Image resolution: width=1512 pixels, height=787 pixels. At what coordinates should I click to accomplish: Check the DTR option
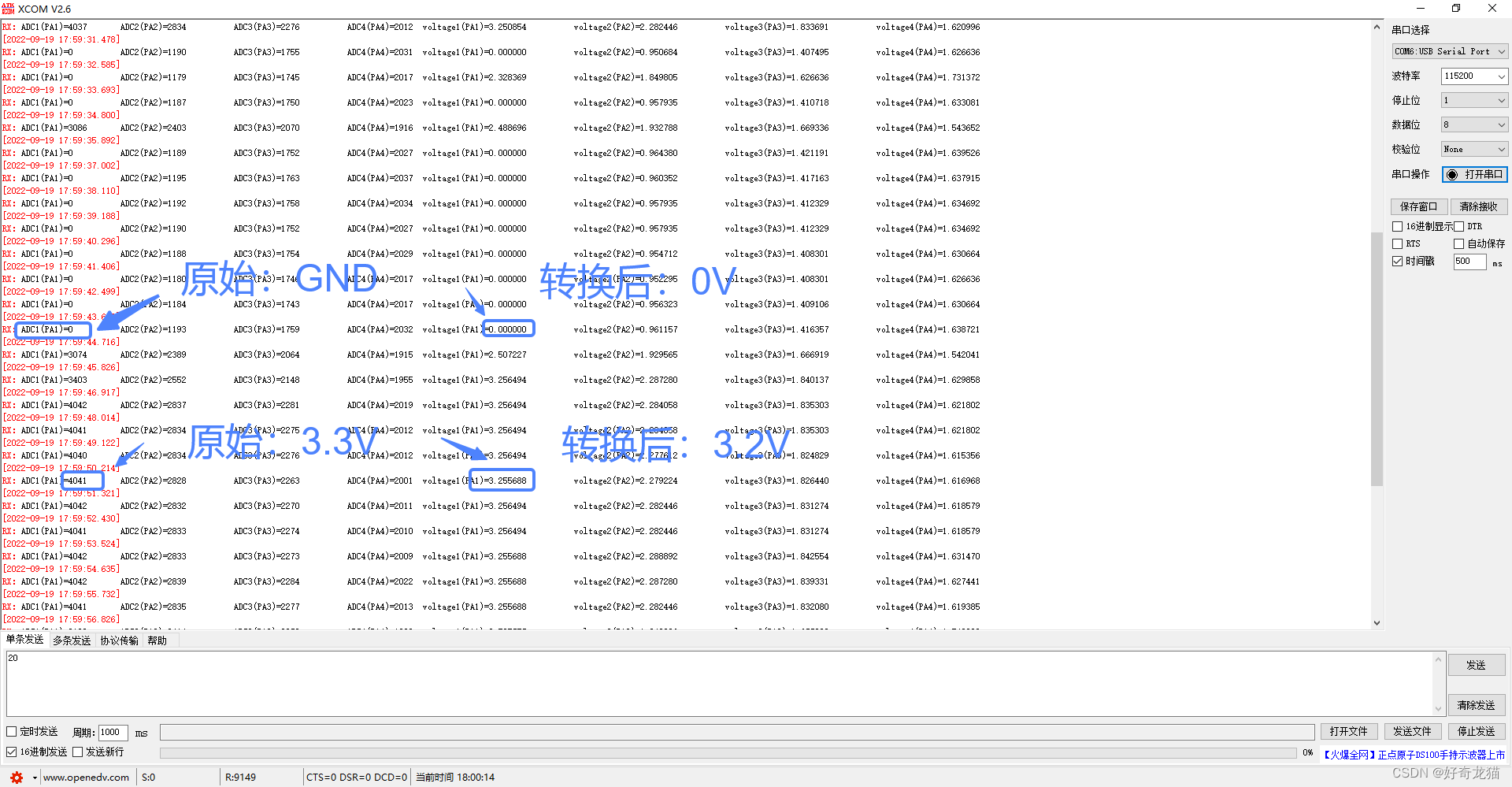point(1458,226)
